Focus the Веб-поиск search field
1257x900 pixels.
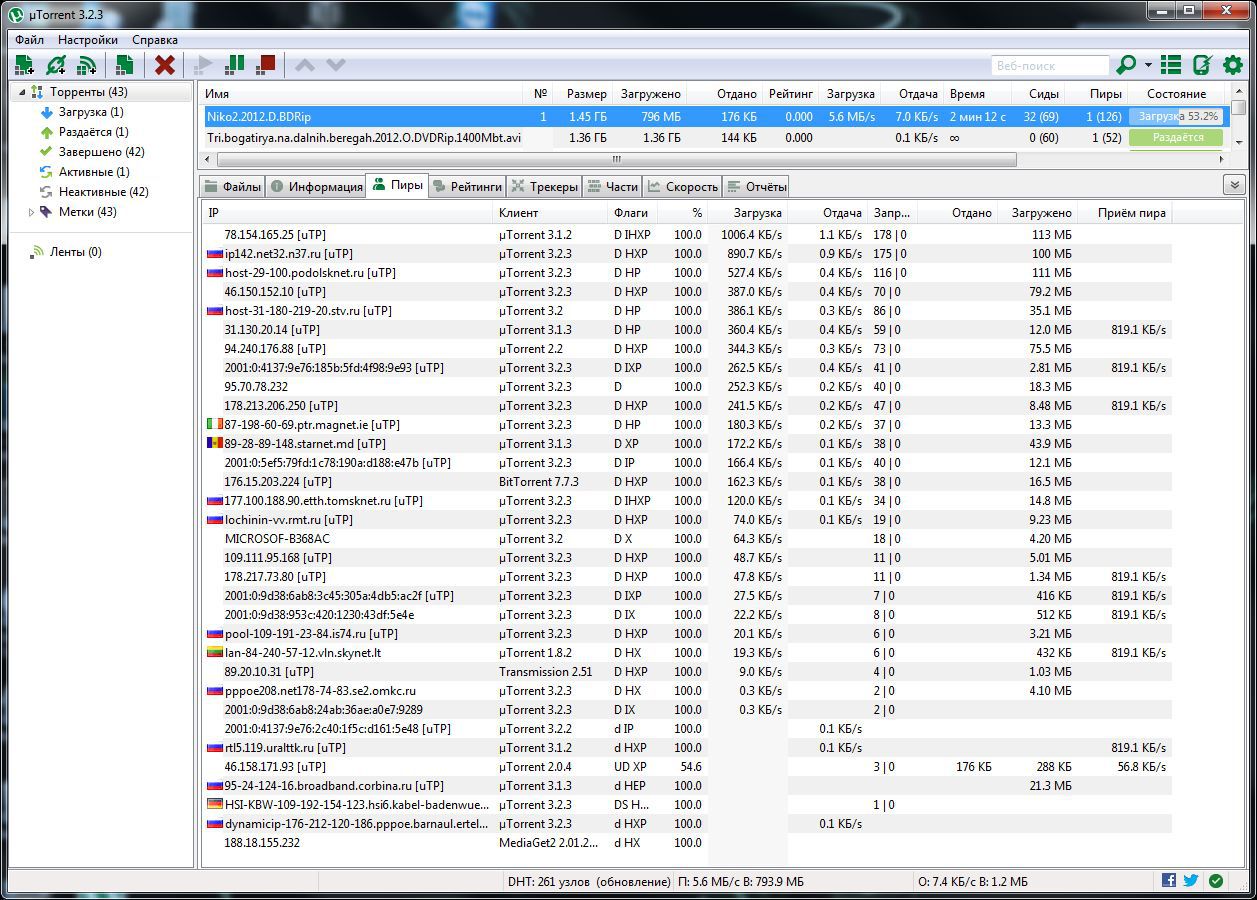tap(1050, 65)
